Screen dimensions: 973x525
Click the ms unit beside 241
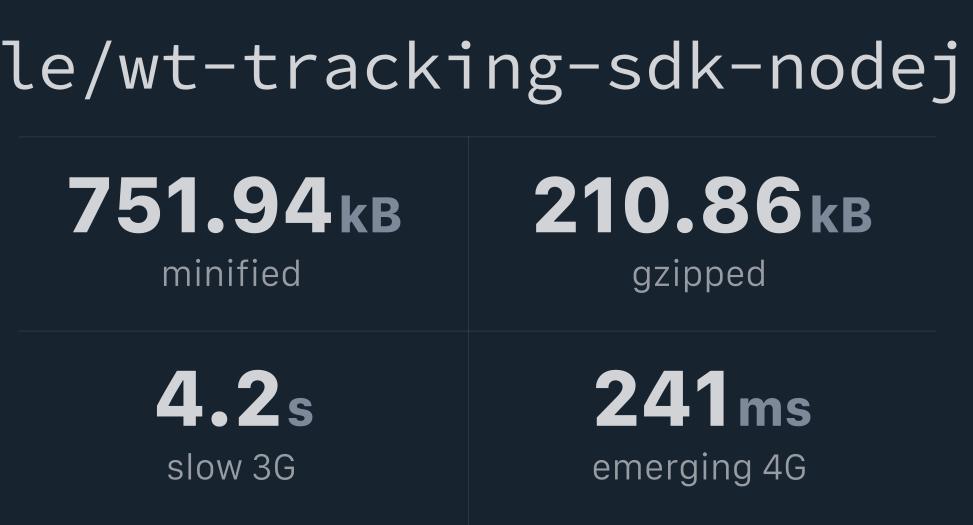click(774, 410)
